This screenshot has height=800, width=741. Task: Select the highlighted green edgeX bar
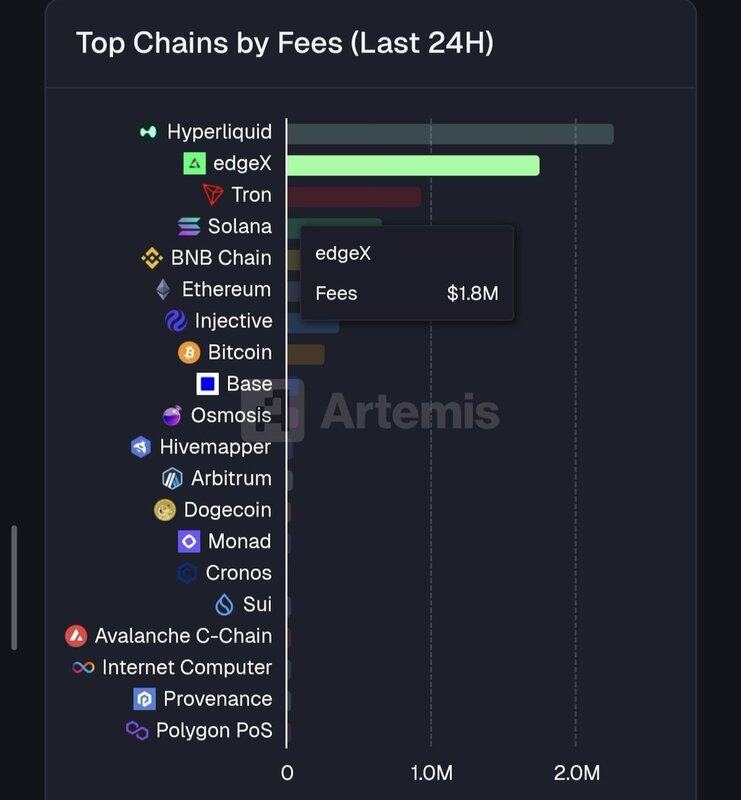413,165
